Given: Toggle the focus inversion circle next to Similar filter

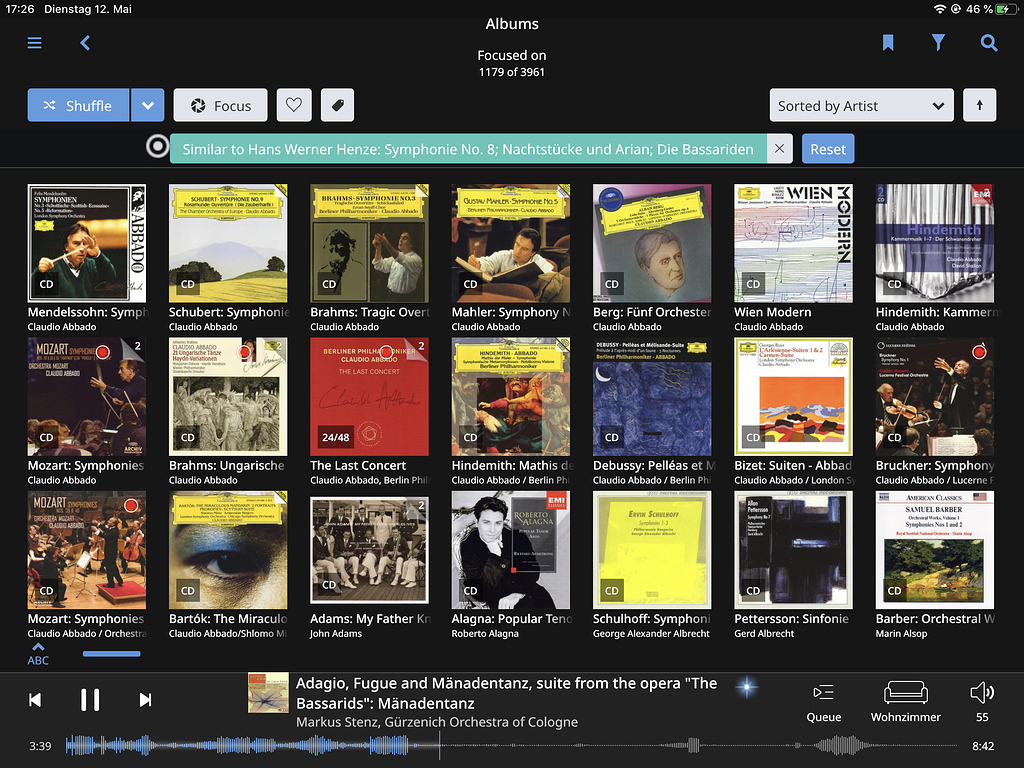Looking at the screenshot, I should click(157, 146).
